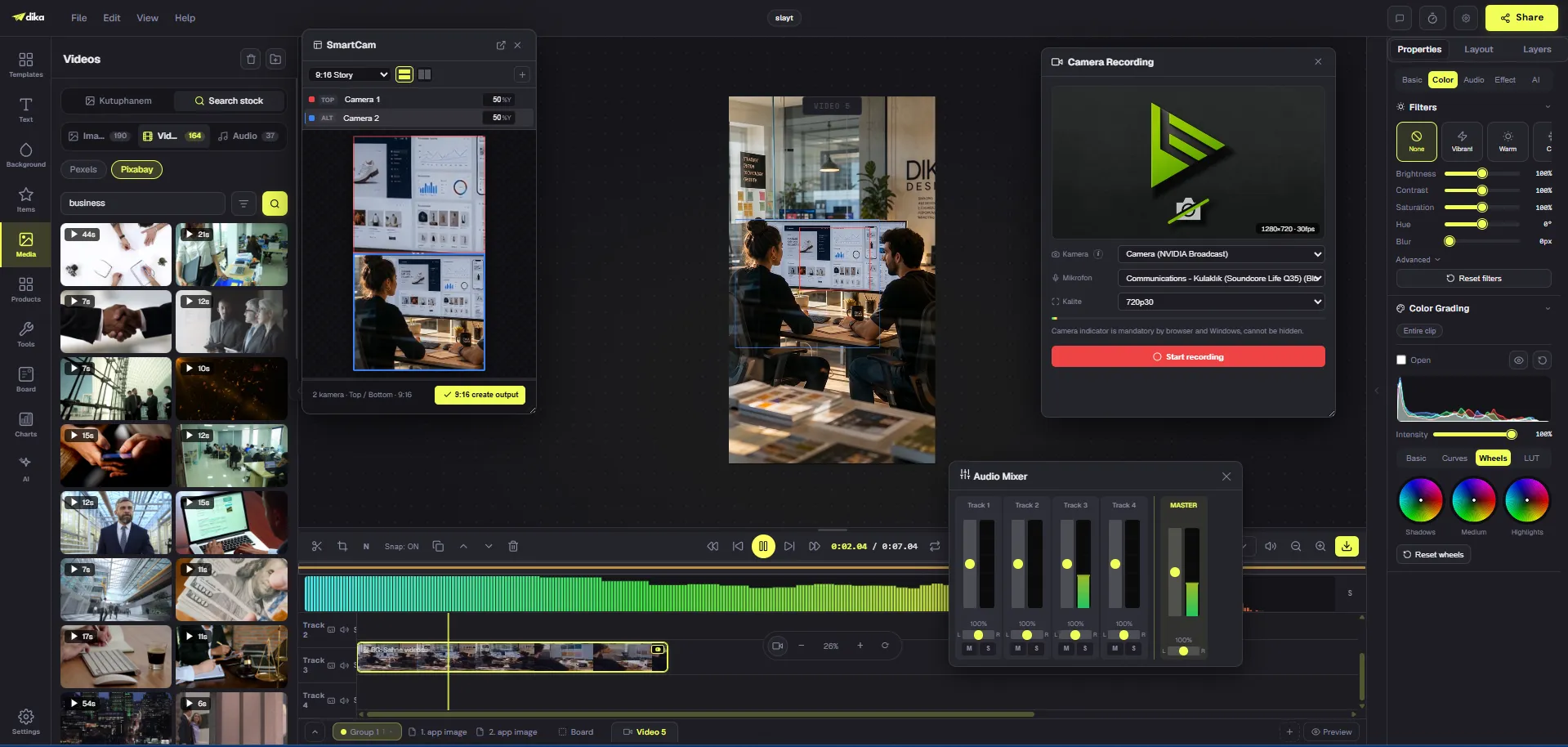Delete the selected clip with timeline trash icon

coord(513,546)
